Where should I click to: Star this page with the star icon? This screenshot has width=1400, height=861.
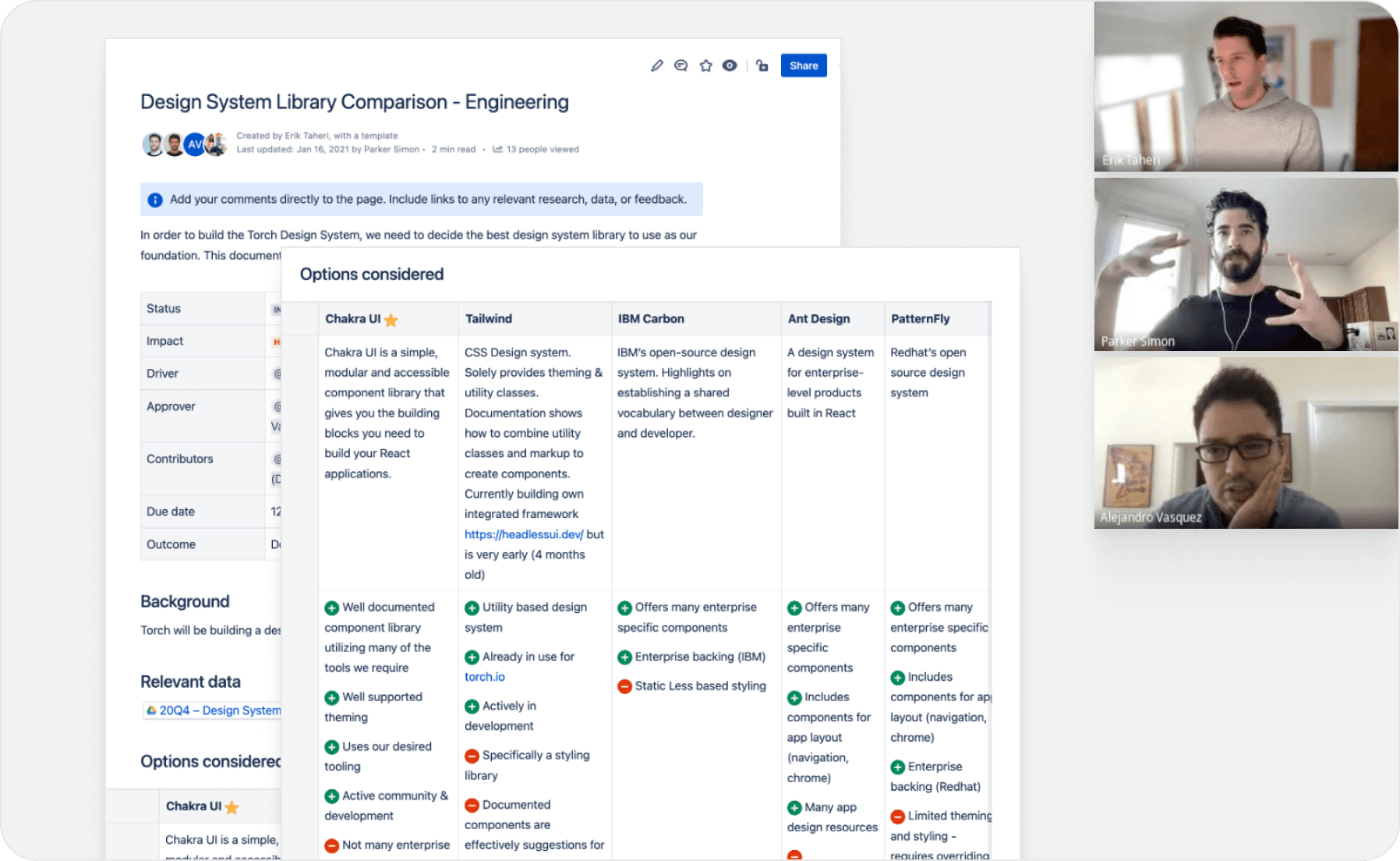pyautogui.click(x=705, y=66)
